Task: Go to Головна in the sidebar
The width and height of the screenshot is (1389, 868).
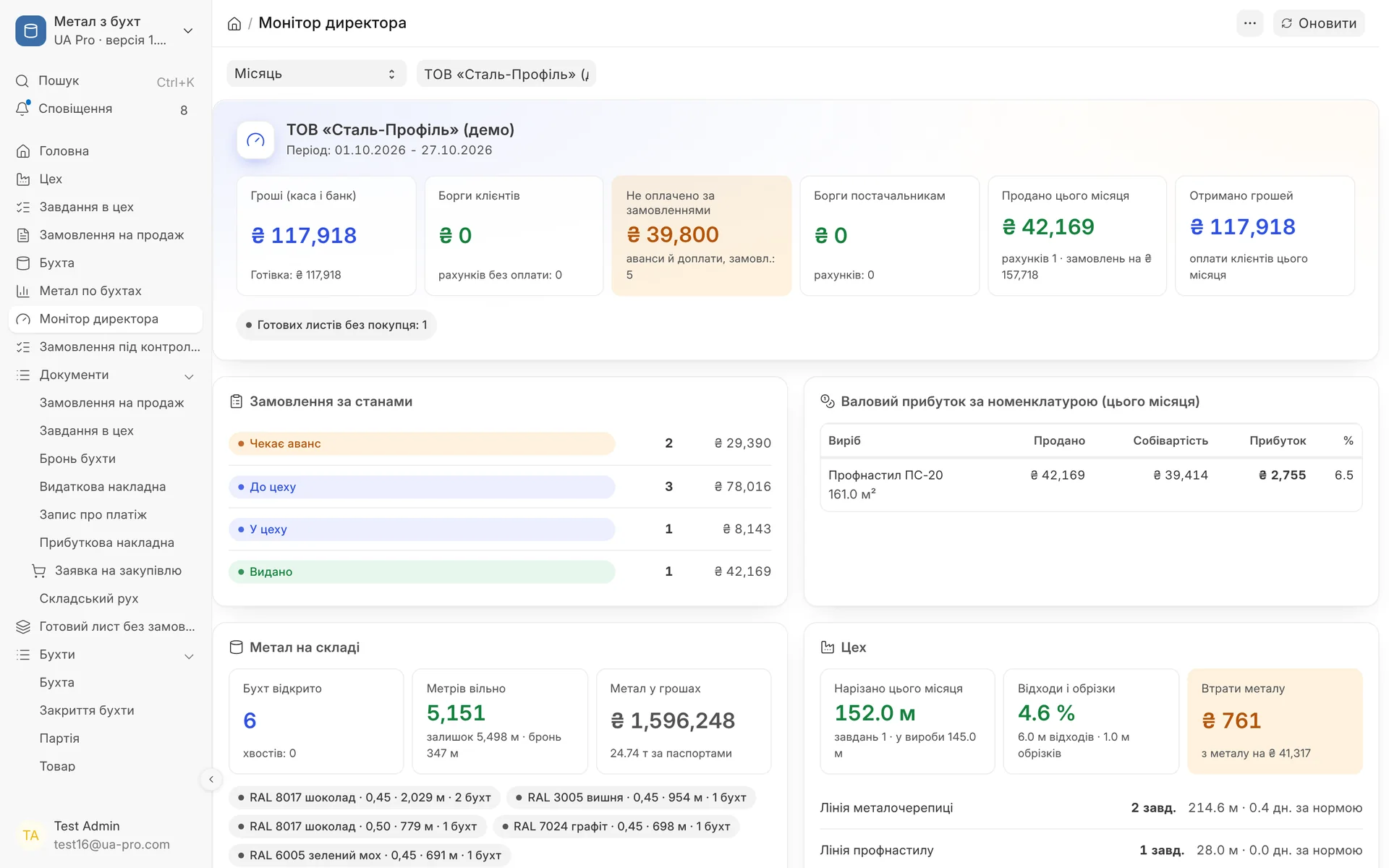Action: pyautogui.click(x=106, y=151)
